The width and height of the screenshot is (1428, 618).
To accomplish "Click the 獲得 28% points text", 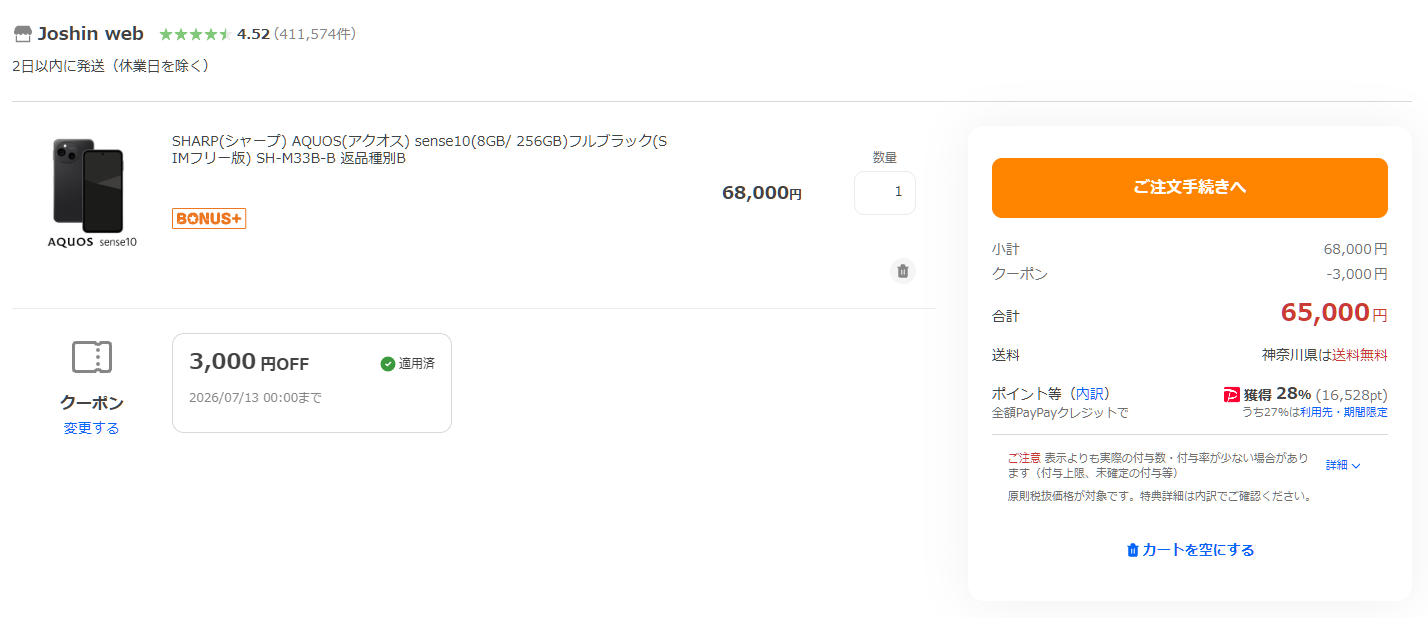I will coord(1277,394).
